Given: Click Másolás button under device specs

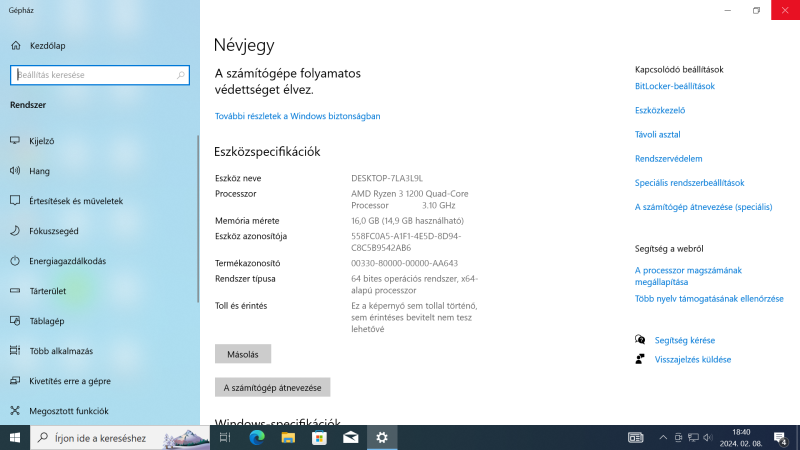Looking at the screenshot, I should pyautogui.click(x=243, y=354).
